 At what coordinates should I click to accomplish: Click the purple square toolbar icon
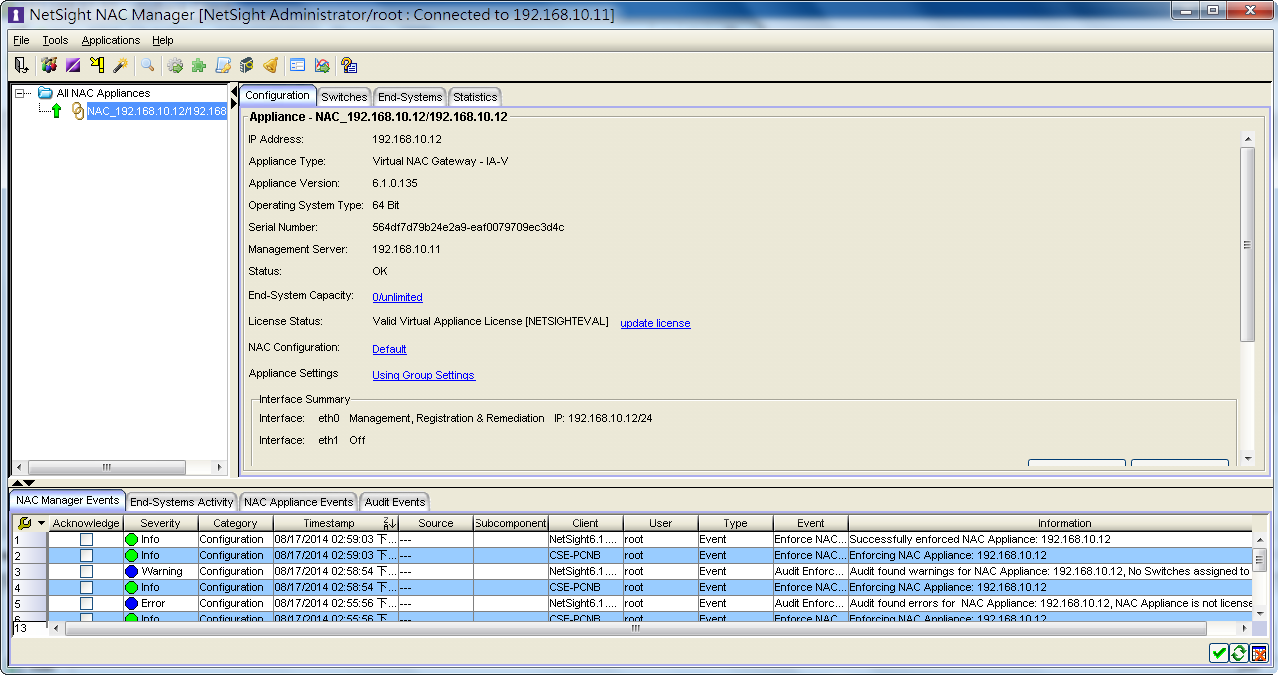pos(72,65)
